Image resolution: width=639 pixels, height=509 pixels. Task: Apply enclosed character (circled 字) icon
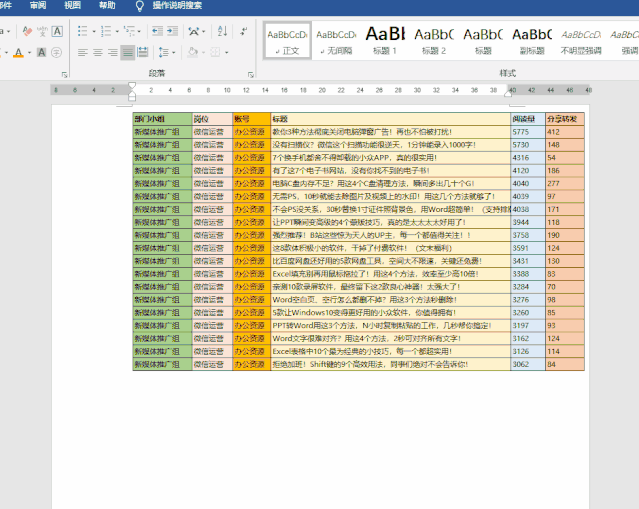click(57, 53)
